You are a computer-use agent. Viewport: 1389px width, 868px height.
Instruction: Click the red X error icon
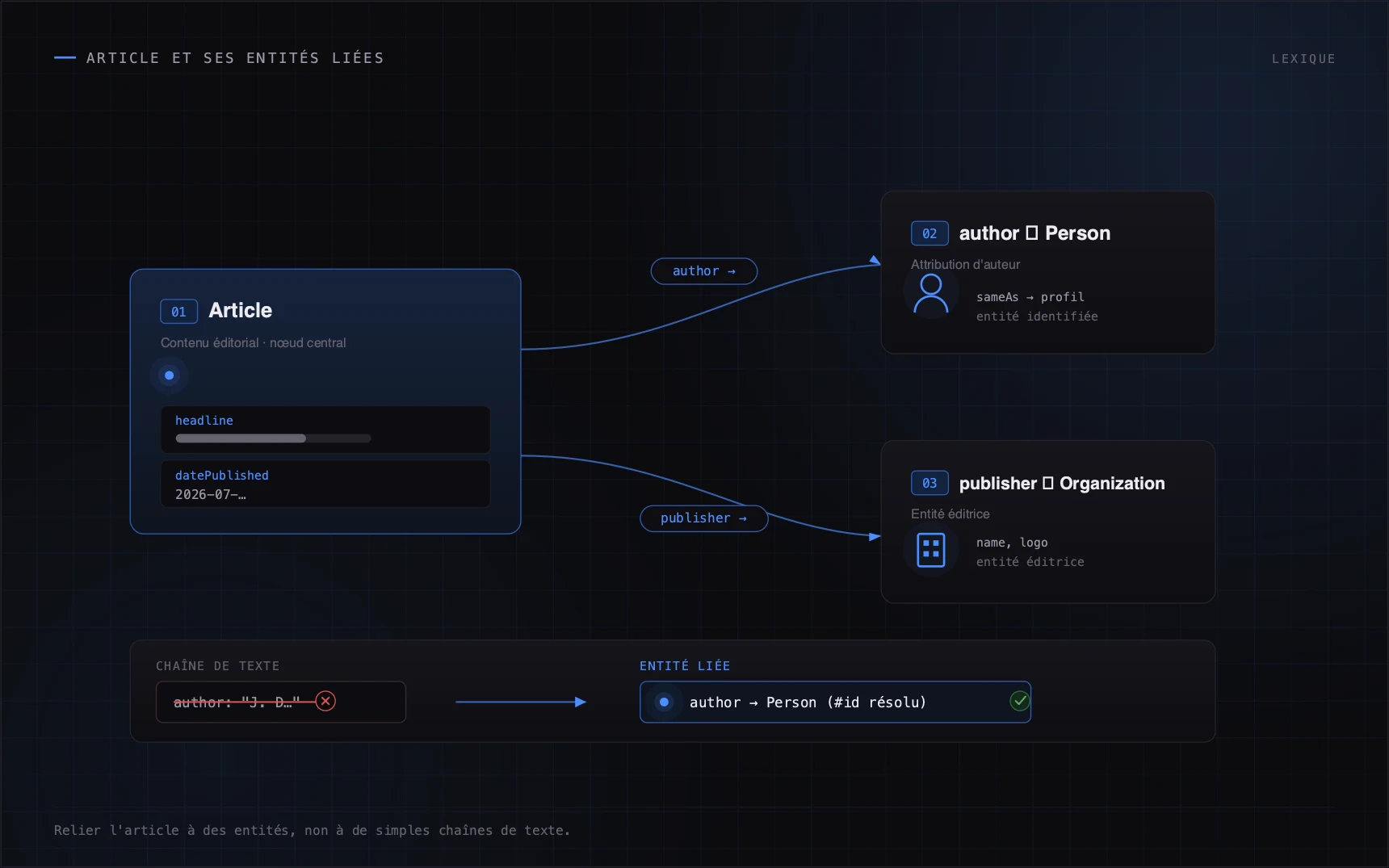coord(325,701)
